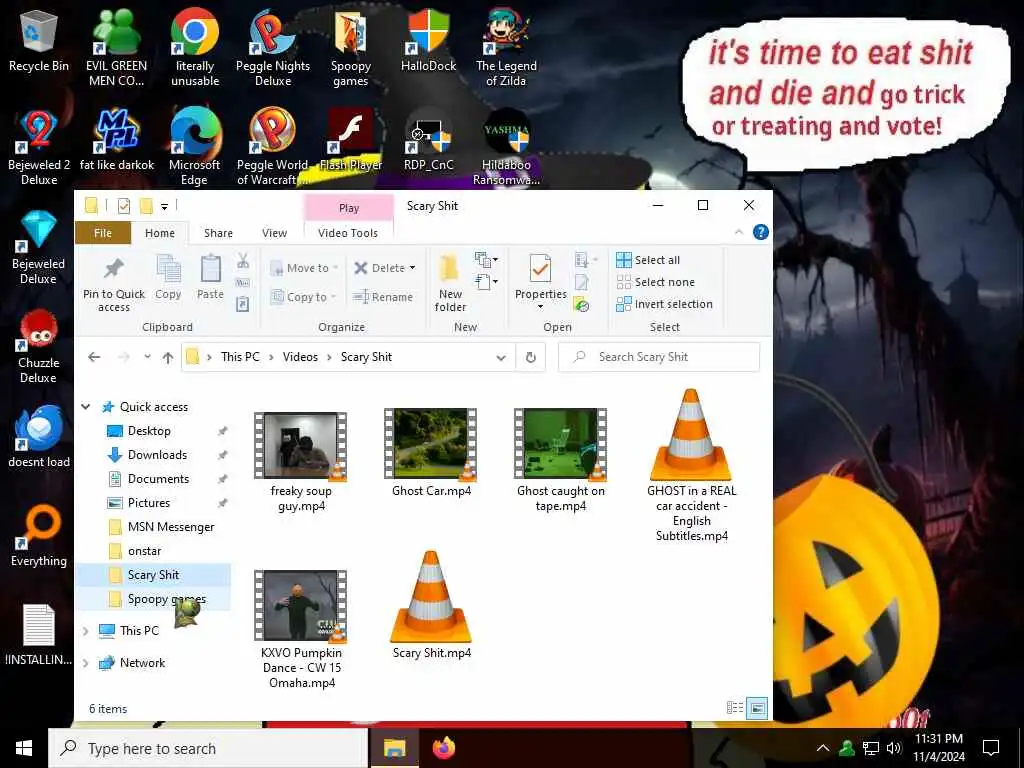Click the volume speaker tray icon
1024x768 pixels.
[x=894, y=748]
